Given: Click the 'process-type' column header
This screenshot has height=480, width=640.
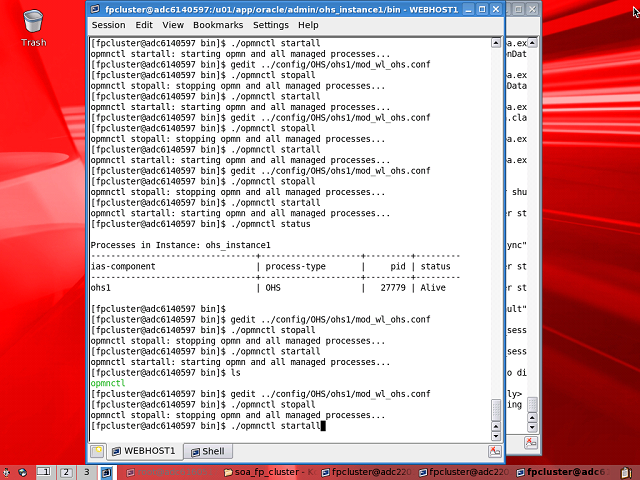Looking at the screenshot, I should click(296, 267).
